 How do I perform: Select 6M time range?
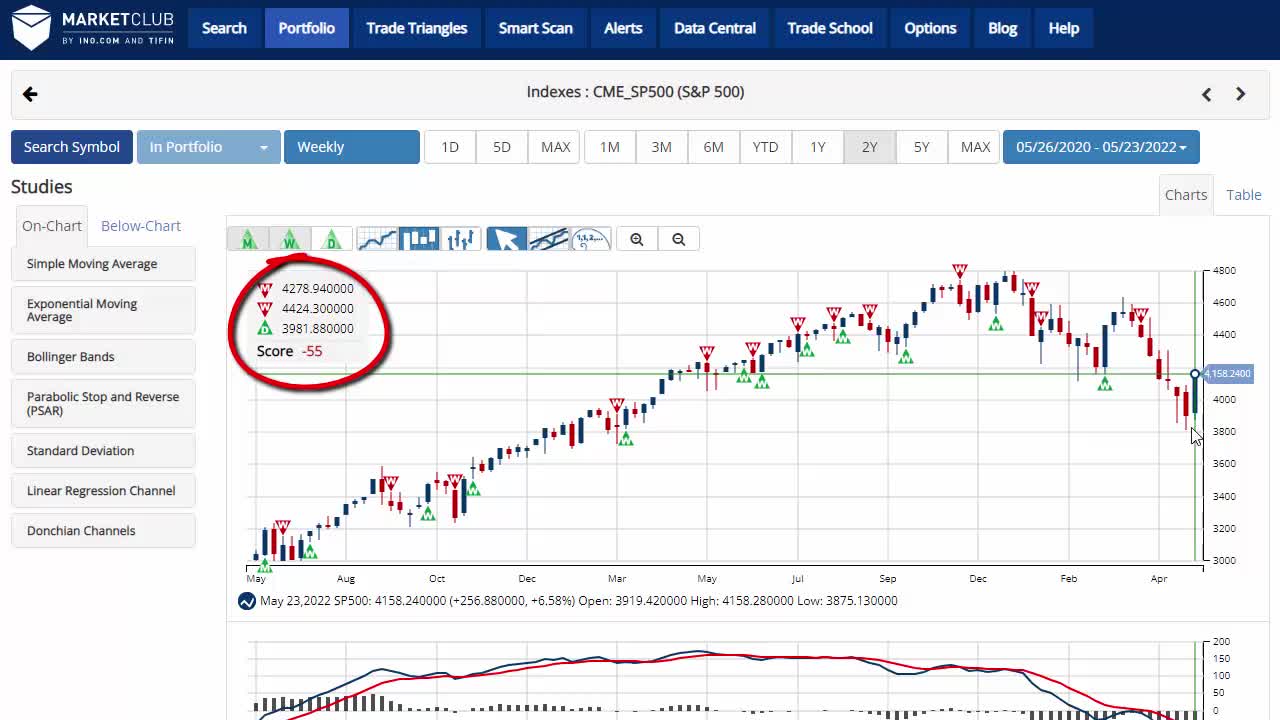coord(713,147)
